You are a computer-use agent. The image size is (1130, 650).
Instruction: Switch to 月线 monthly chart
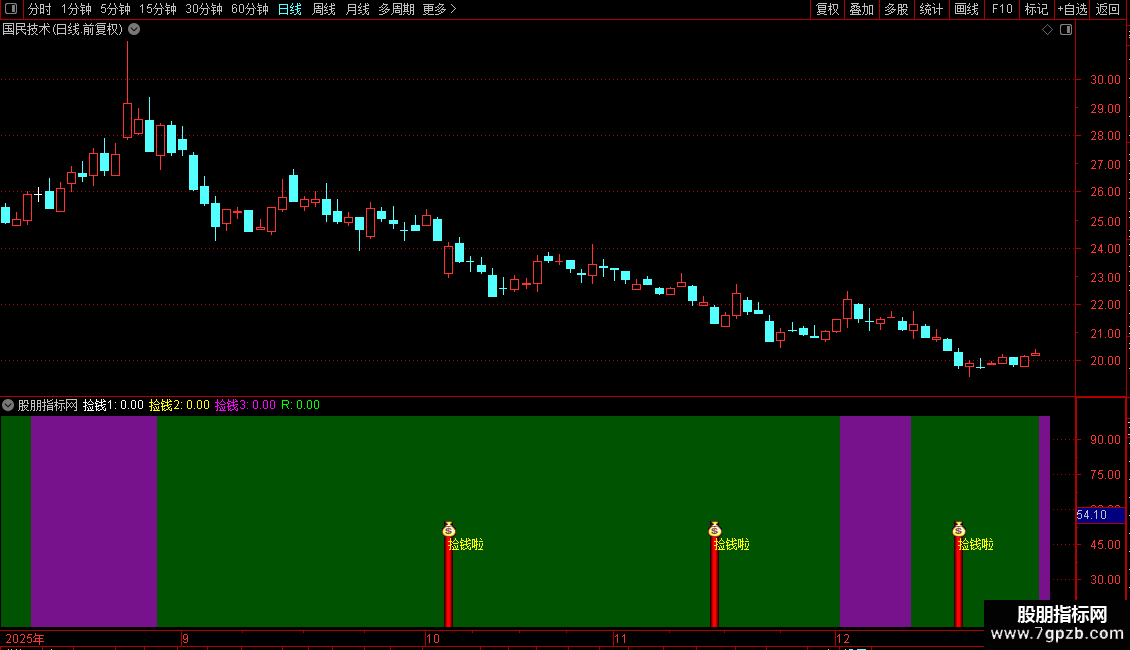[x=357, y=9]
